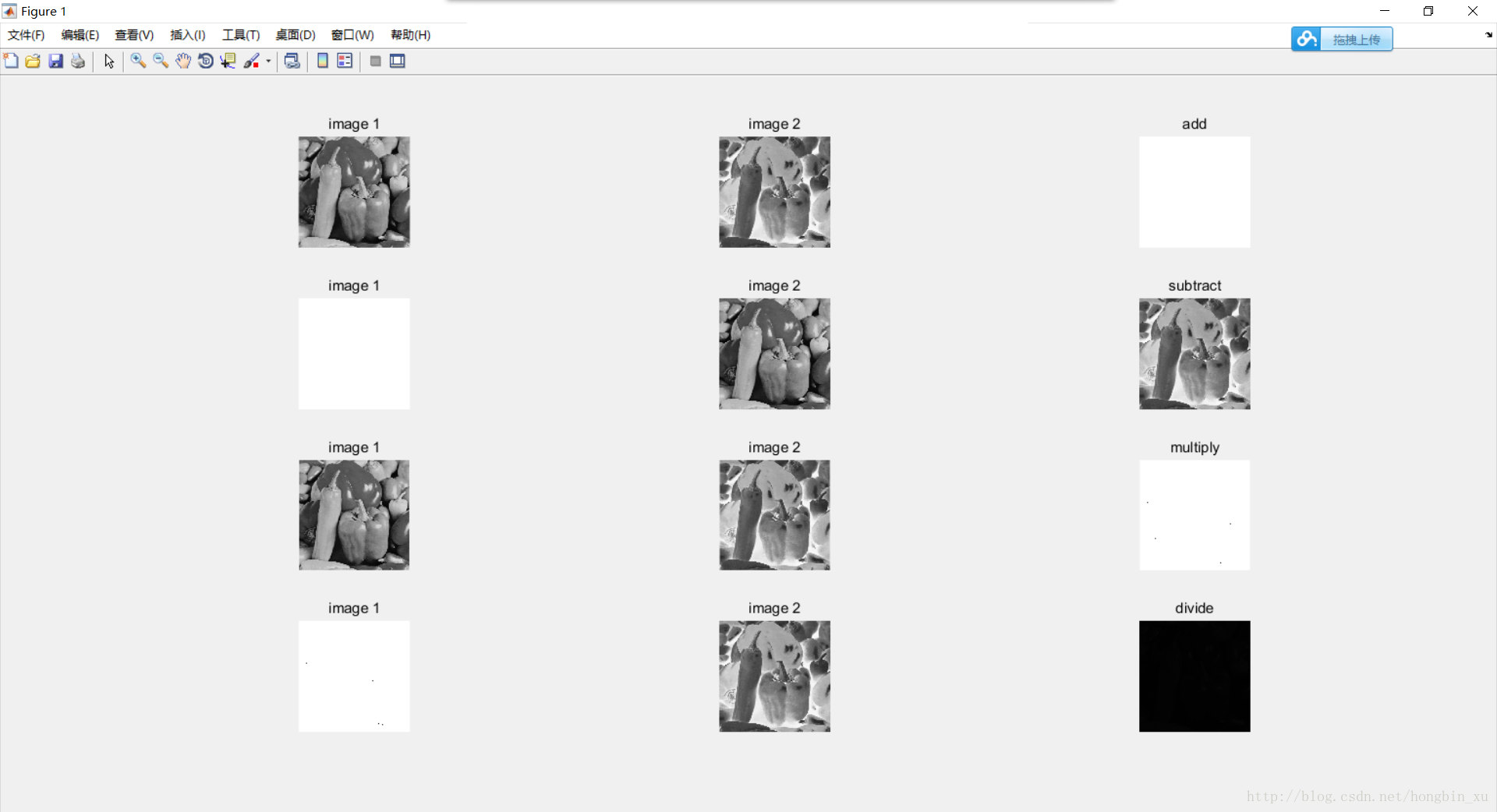Activate the Zoom Out tool
The height and width of the screenshot is (812, 1497).
(x=161, y=61)
